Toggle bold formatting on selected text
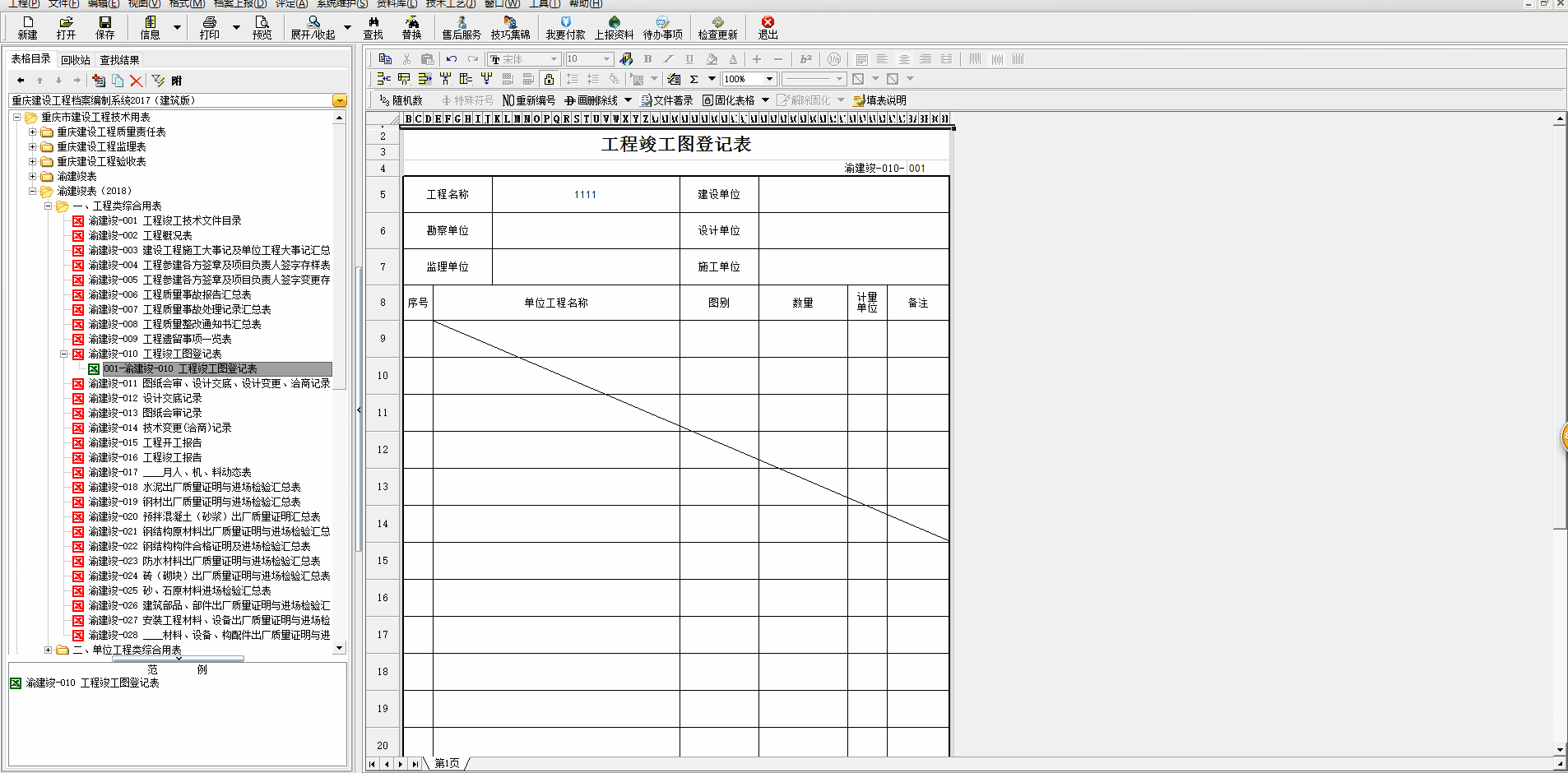This screenshot has height=773, width=1568. coord(648,58)
